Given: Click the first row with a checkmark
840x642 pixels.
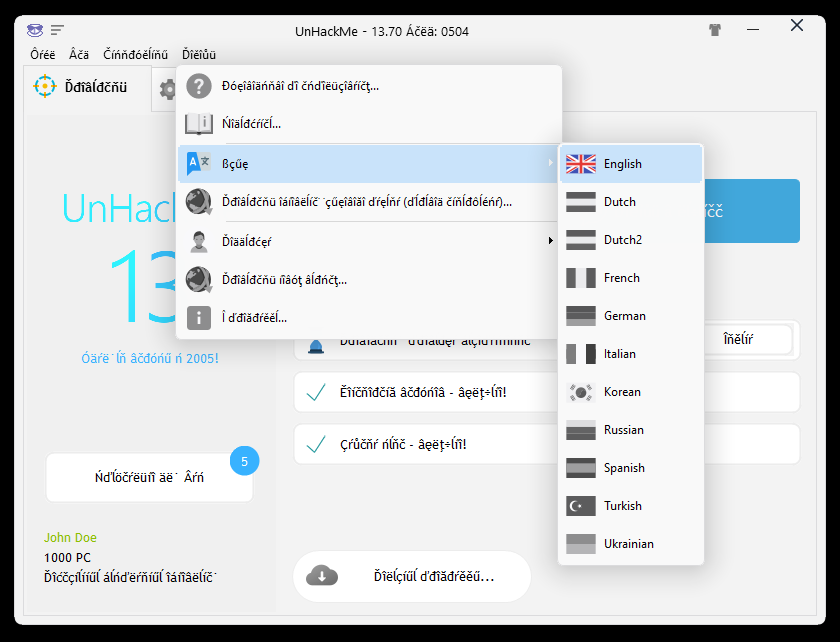Looking at the screenshot, I should (426, 393).
